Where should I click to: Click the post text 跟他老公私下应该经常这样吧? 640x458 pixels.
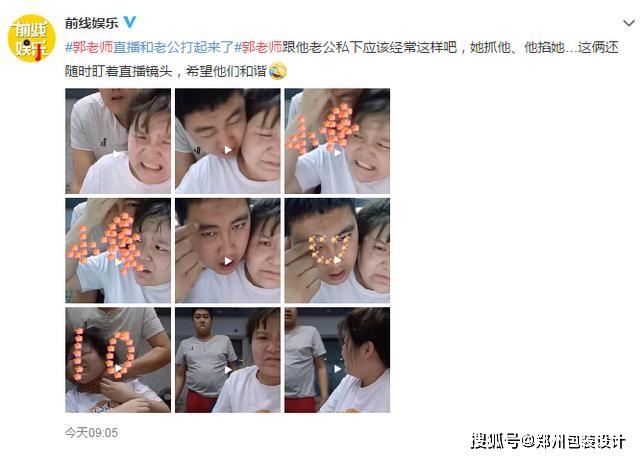point(369,47)
